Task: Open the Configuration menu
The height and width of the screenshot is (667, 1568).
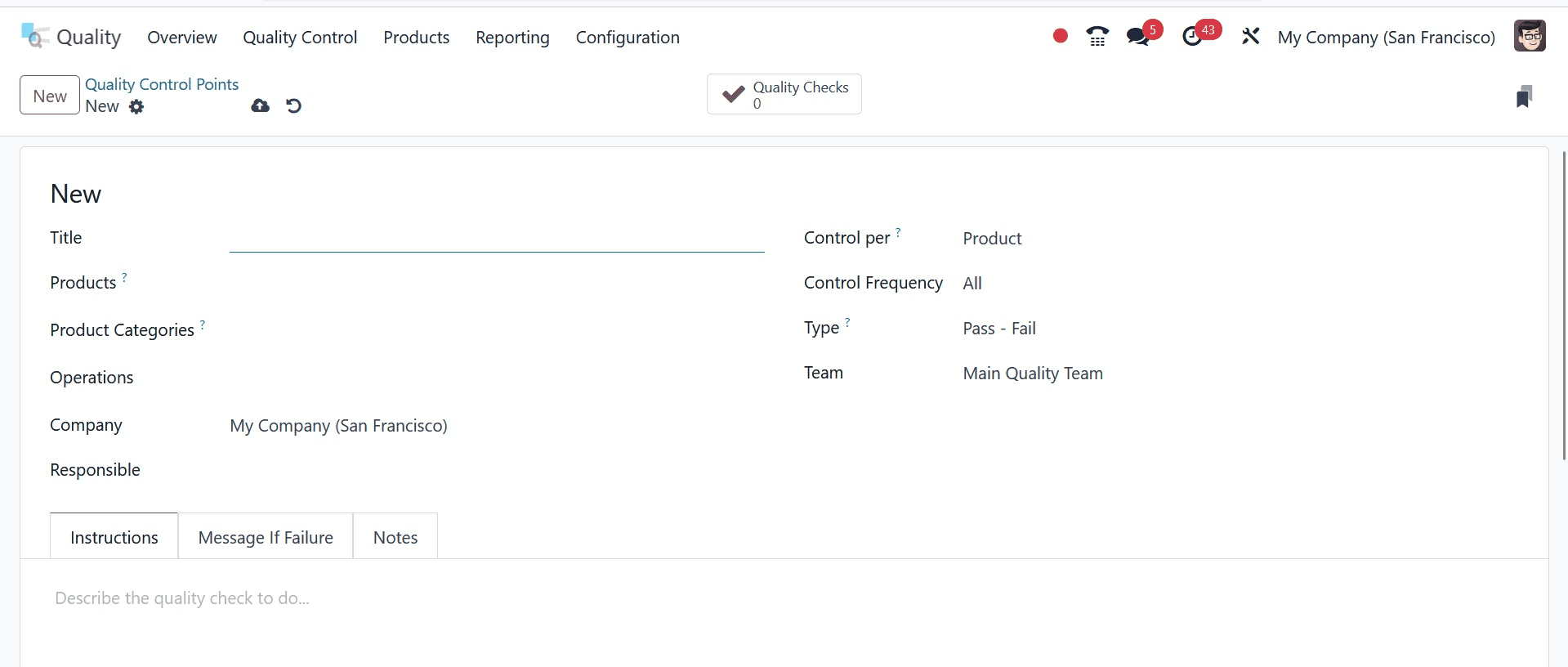Action: click(627, 38)
